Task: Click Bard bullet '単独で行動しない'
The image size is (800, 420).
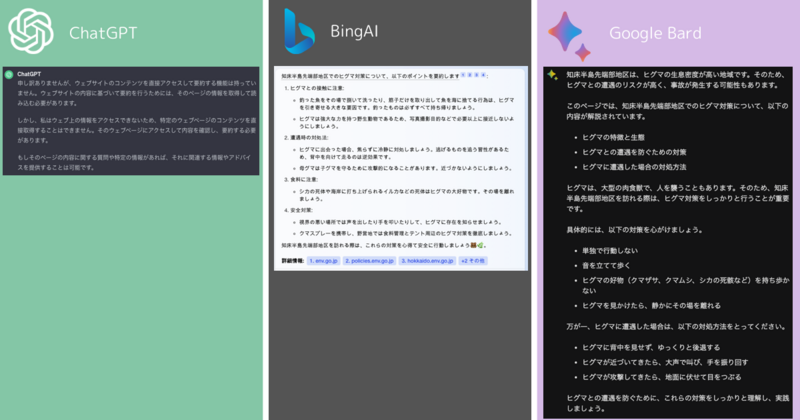Action: (610, 251)
